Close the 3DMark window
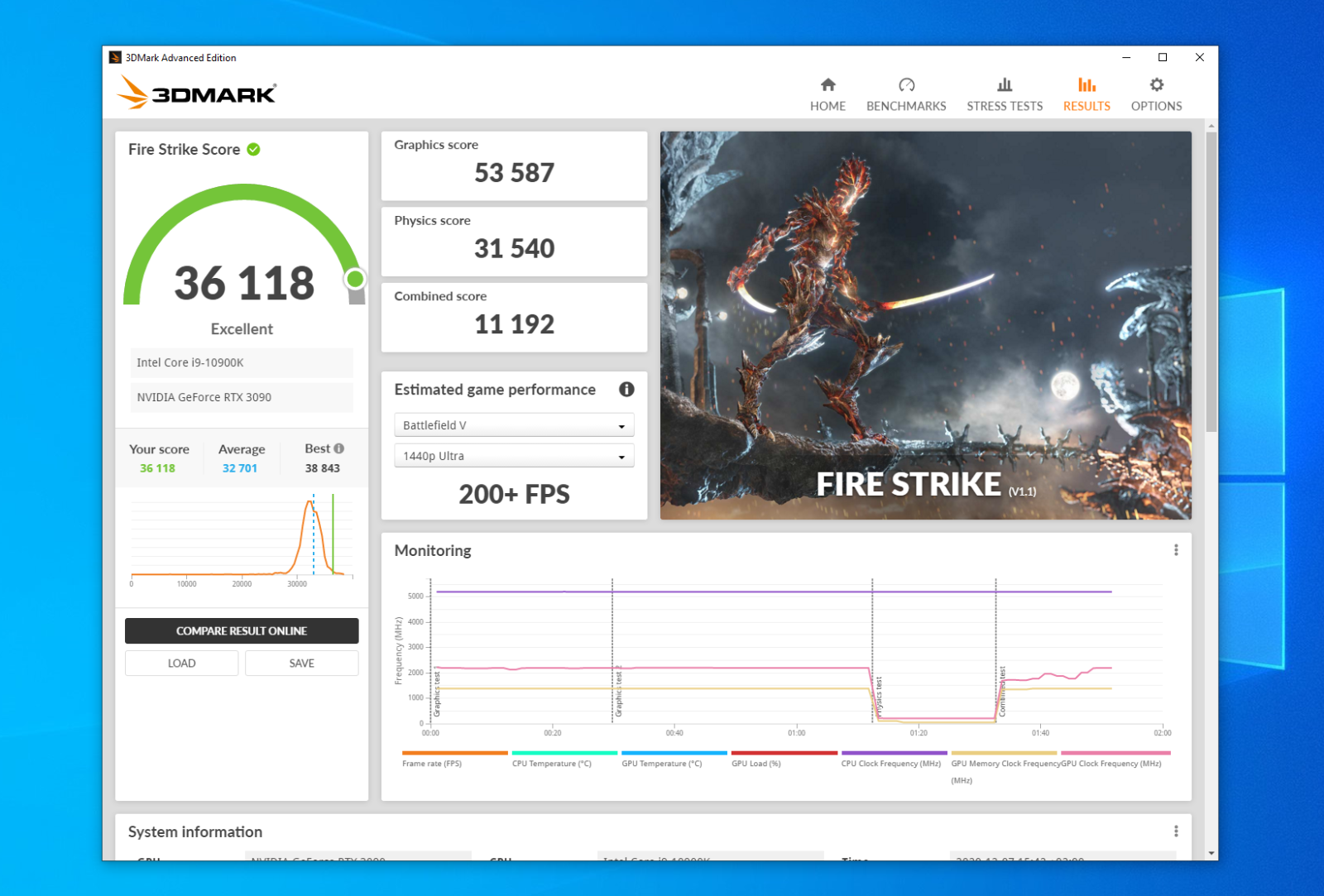 (1199, 57)
